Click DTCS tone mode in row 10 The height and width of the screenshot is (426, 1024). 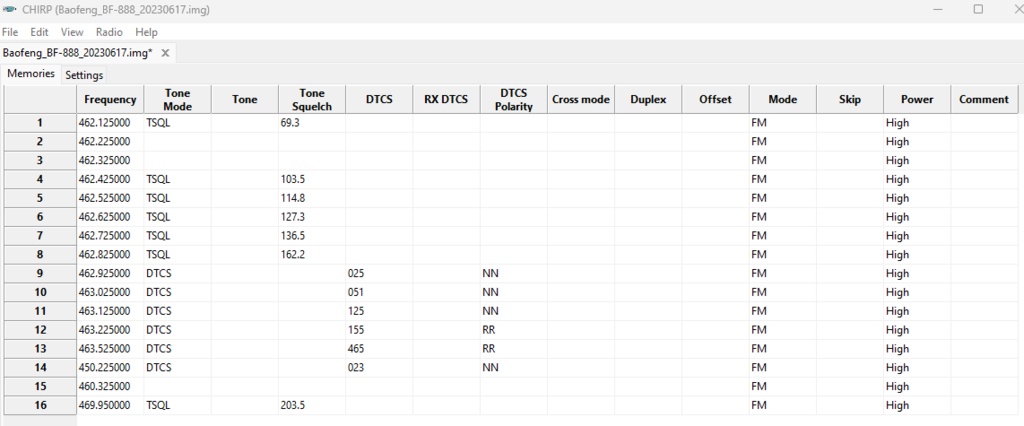coord(178,292)
